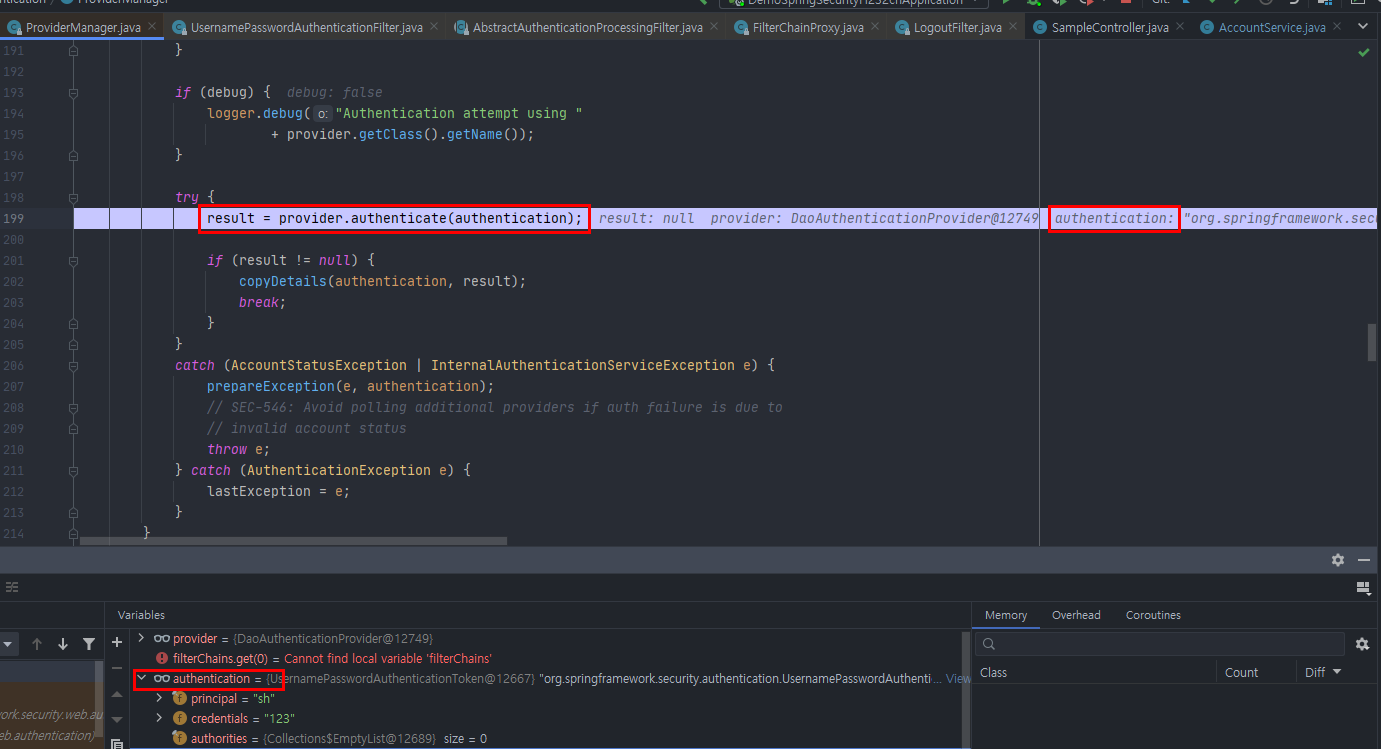
Task: Move watch up arrow in Variables
Action: click(x=117, y=694)
